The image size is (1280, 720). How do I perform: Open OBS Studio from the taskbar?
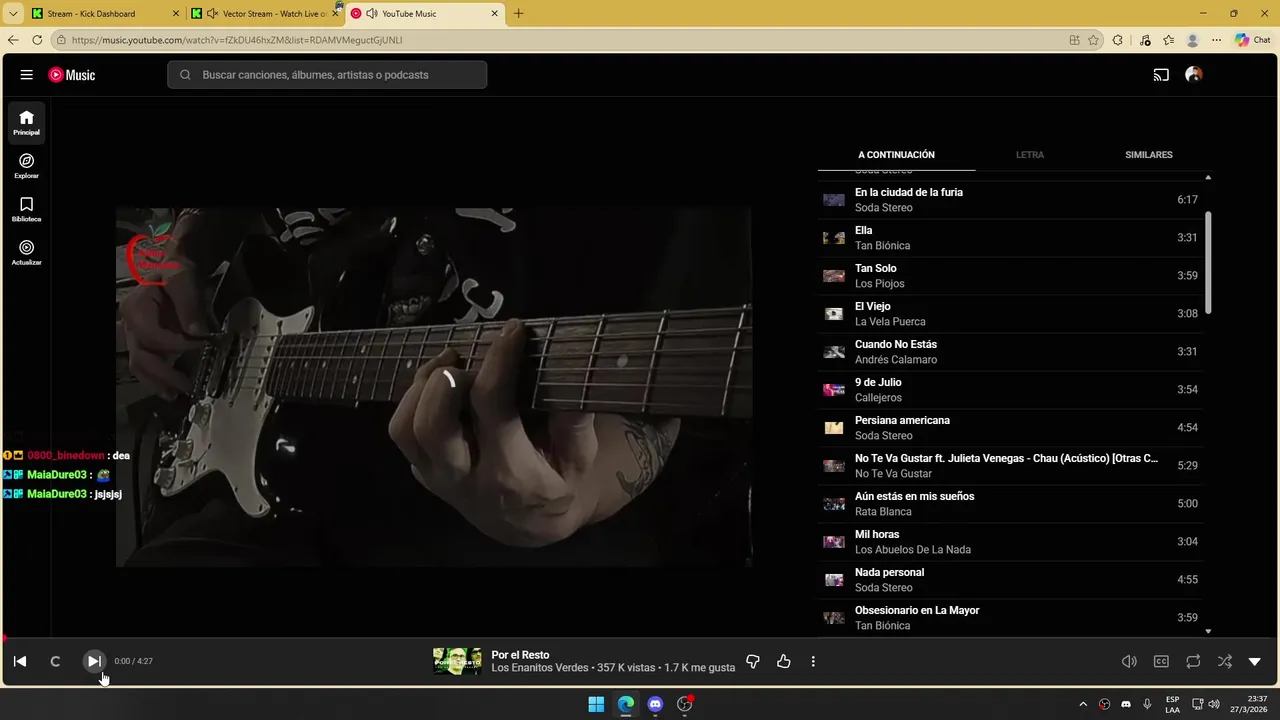coord(685,704)
